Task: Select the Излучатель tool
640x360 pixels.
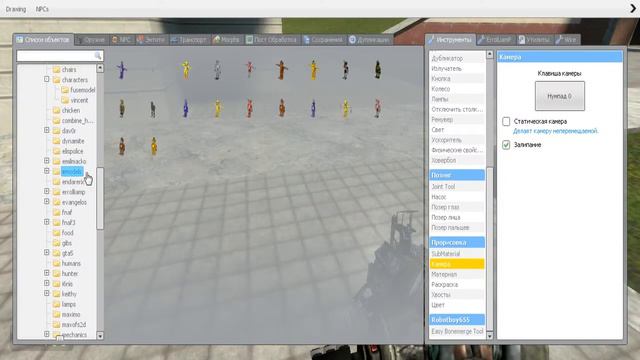Action: pyautogui.click(x=457, y=69)
